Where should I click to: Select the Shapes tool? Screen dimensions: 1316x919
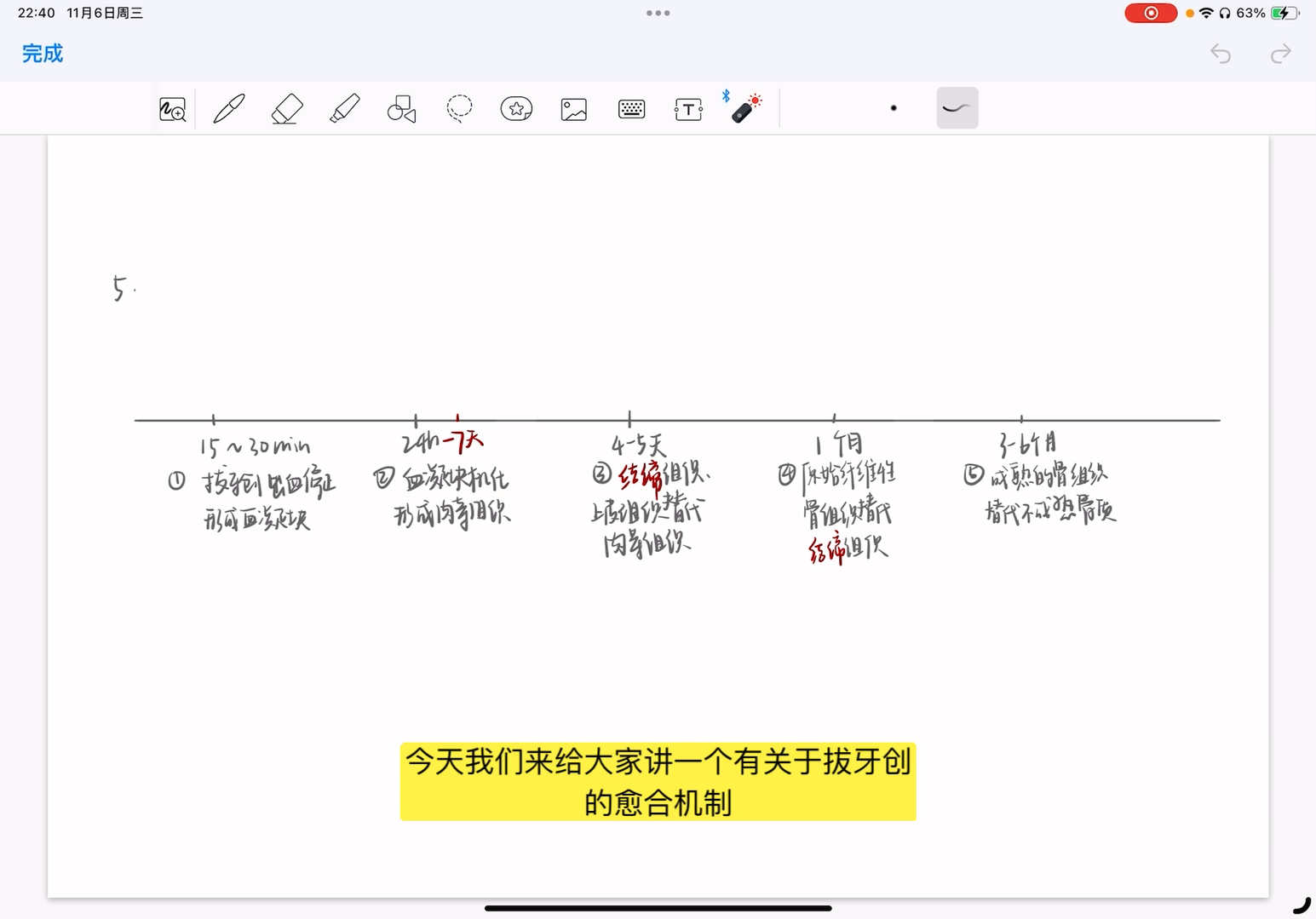(401, 109)
